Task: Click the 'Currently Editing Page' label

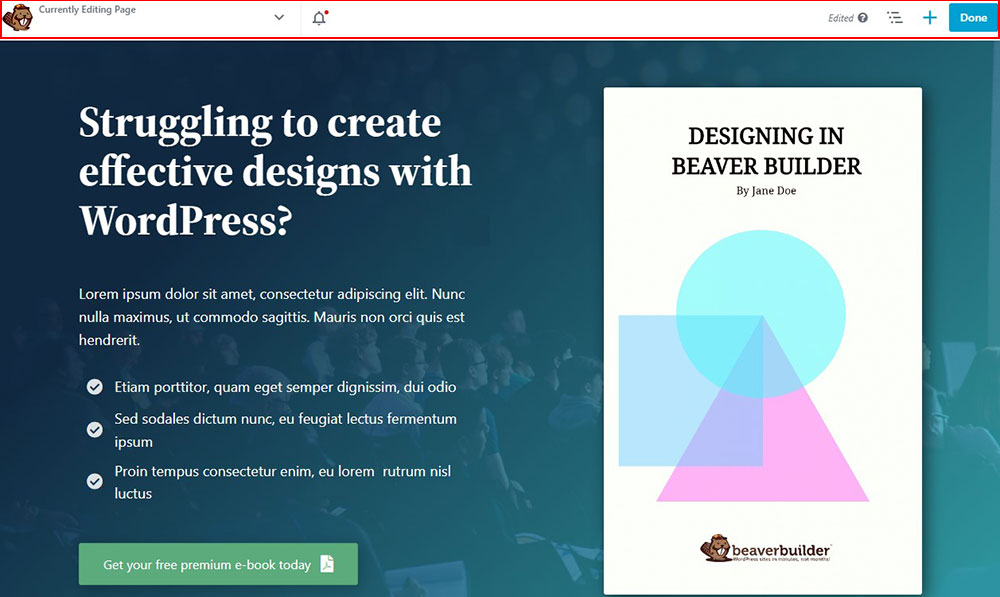Action: point(87,10)
